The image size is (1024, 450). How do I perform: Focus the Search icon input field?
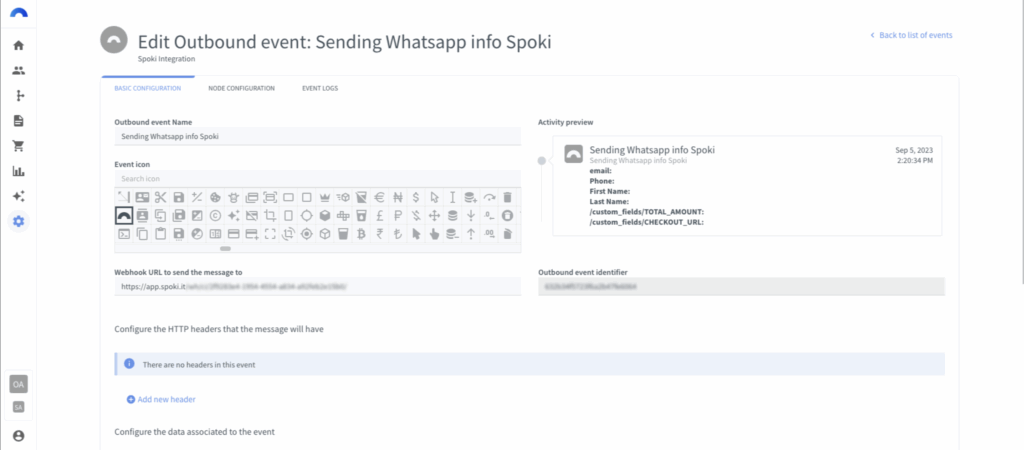click(x=317, y=179)
